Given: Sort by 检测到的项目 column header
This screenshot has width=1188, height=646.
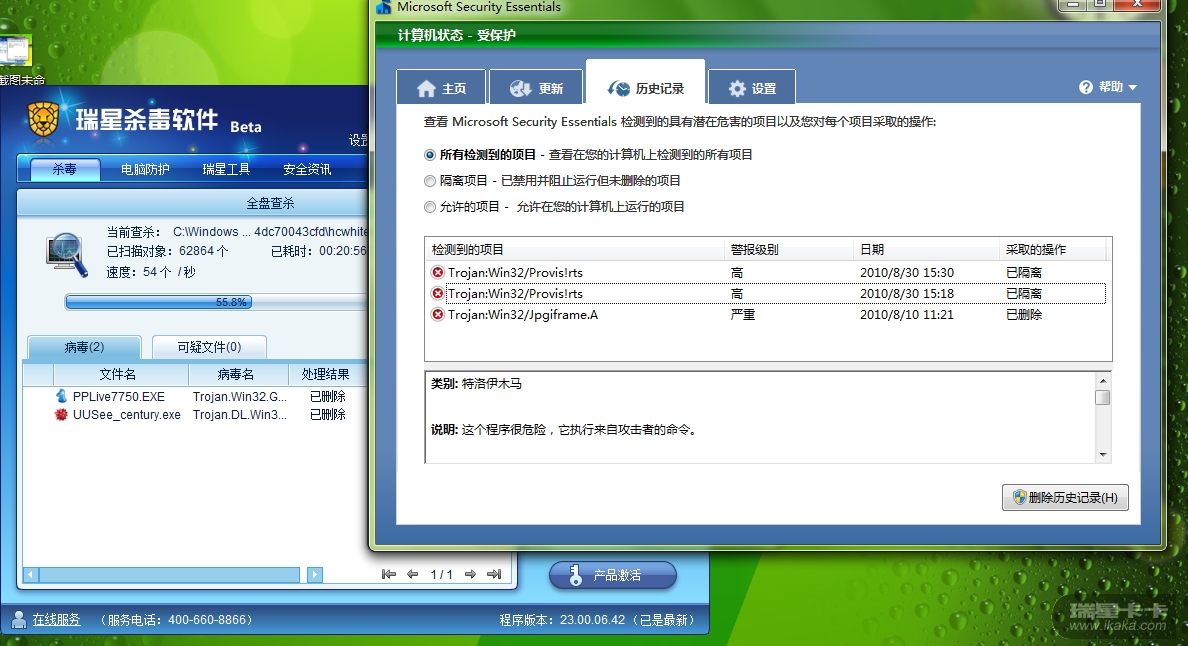Looking at the screenshot, I should (574, 249).
